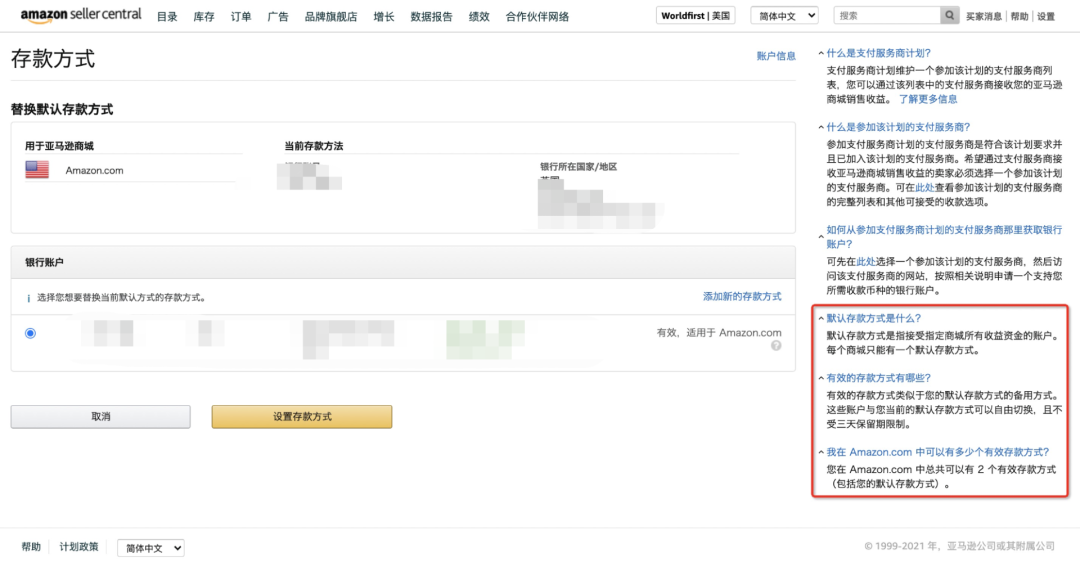Click the Amazon.com marketplace text
The height and width of the screenshot is (571, 1080).
(x=94, y=170)
